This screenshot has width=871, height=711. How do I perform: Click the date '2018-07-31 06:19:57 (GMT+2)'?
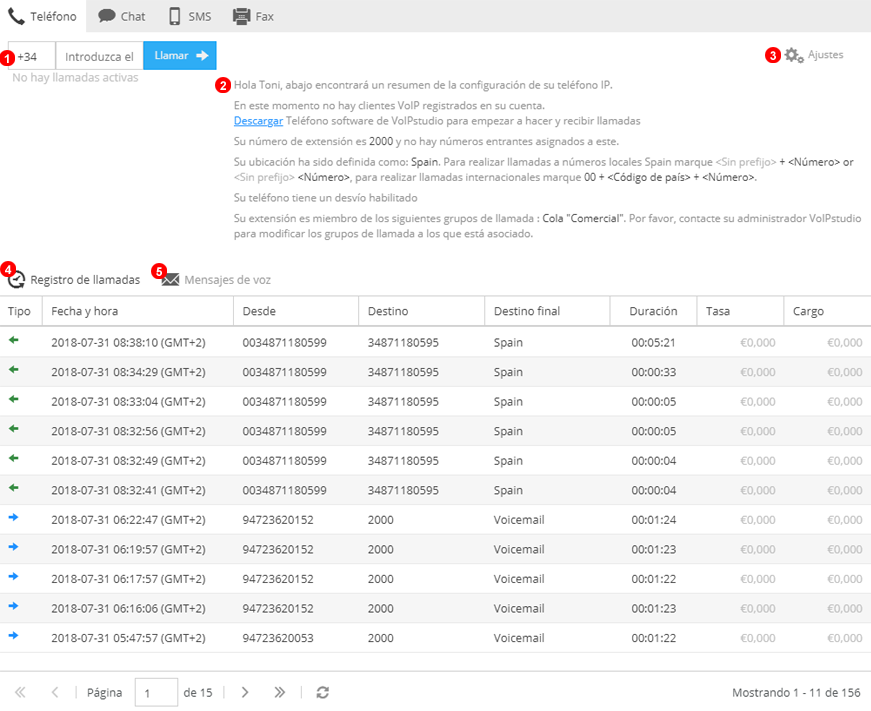tap(128, 549)
